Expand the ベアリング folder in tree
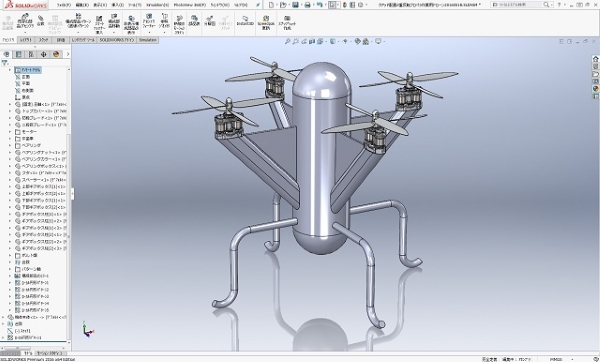The width and height of the screenshot is (600, 362). [10, 145]
